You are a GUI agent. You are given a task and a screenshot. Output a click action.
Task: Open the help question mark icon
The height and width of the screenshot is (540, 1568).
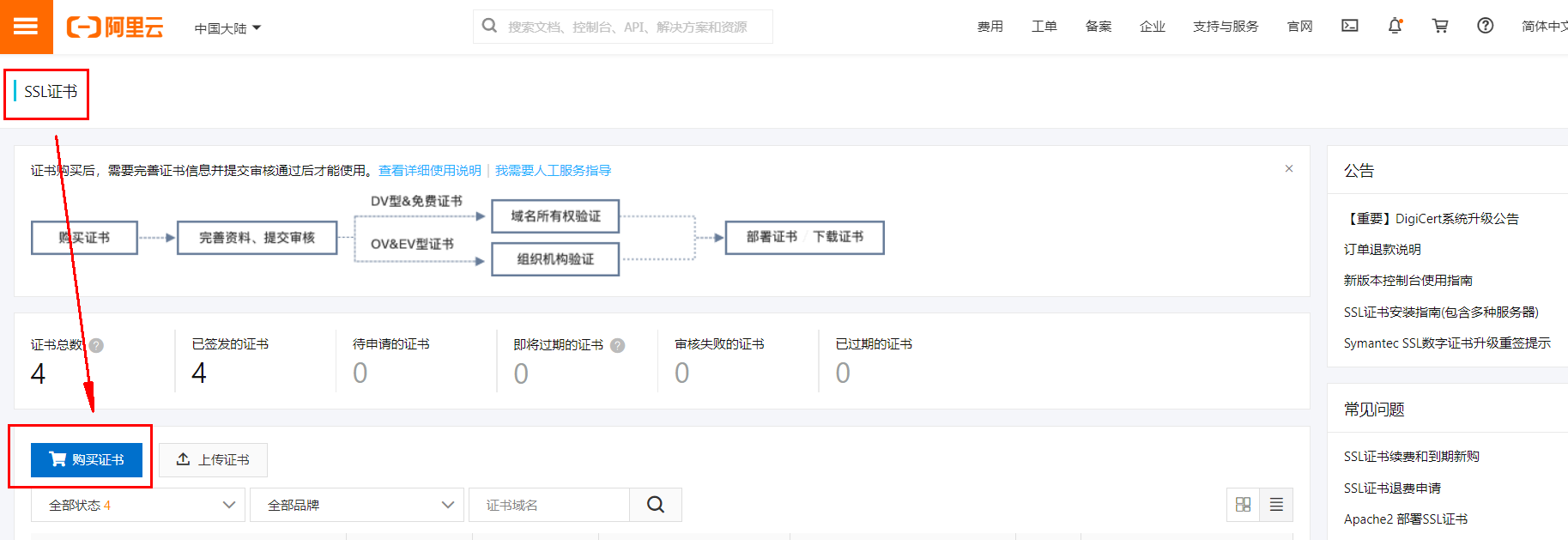coord(1485,26)
